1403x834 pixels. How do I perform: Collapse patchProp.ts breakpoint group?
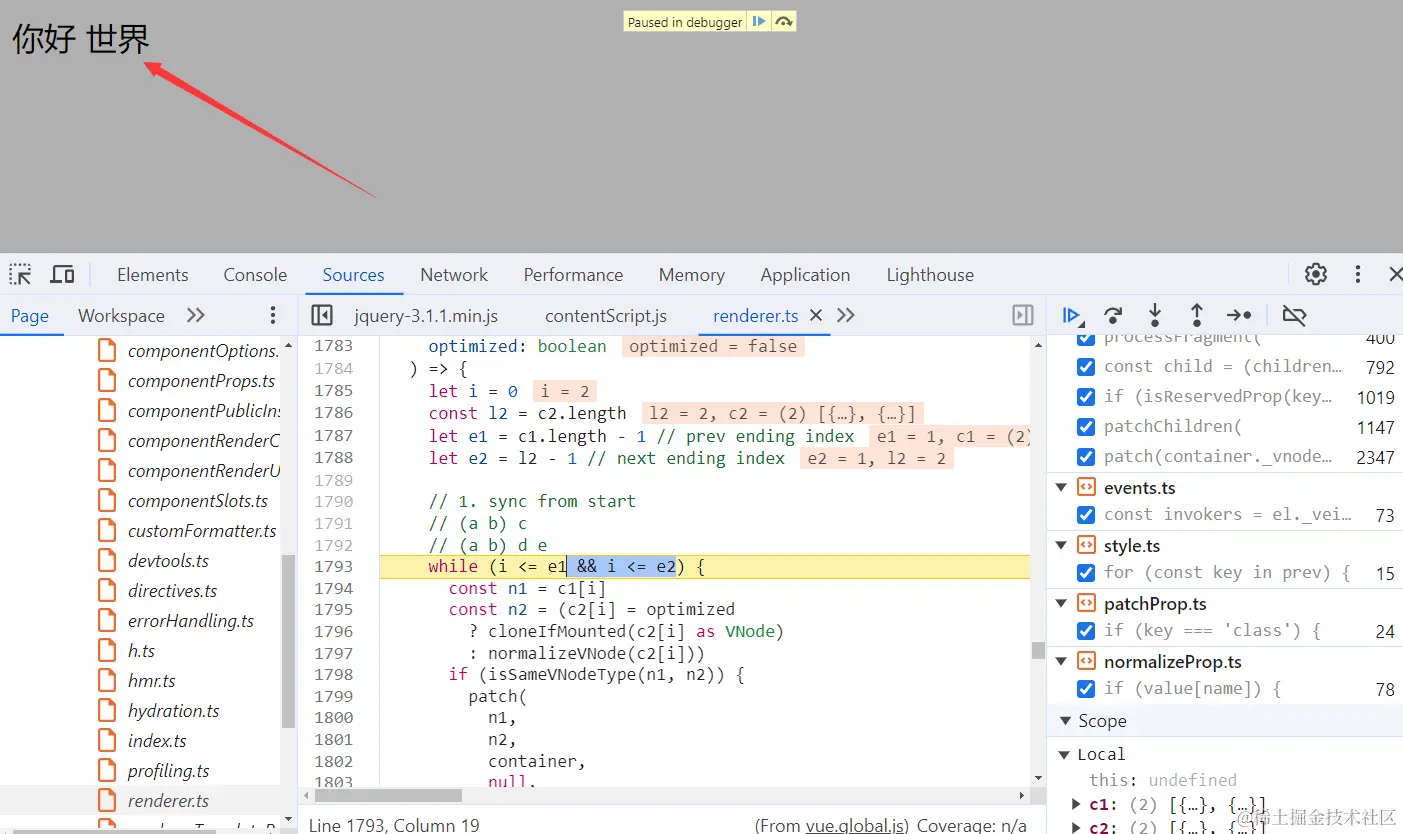[1061, 604]
